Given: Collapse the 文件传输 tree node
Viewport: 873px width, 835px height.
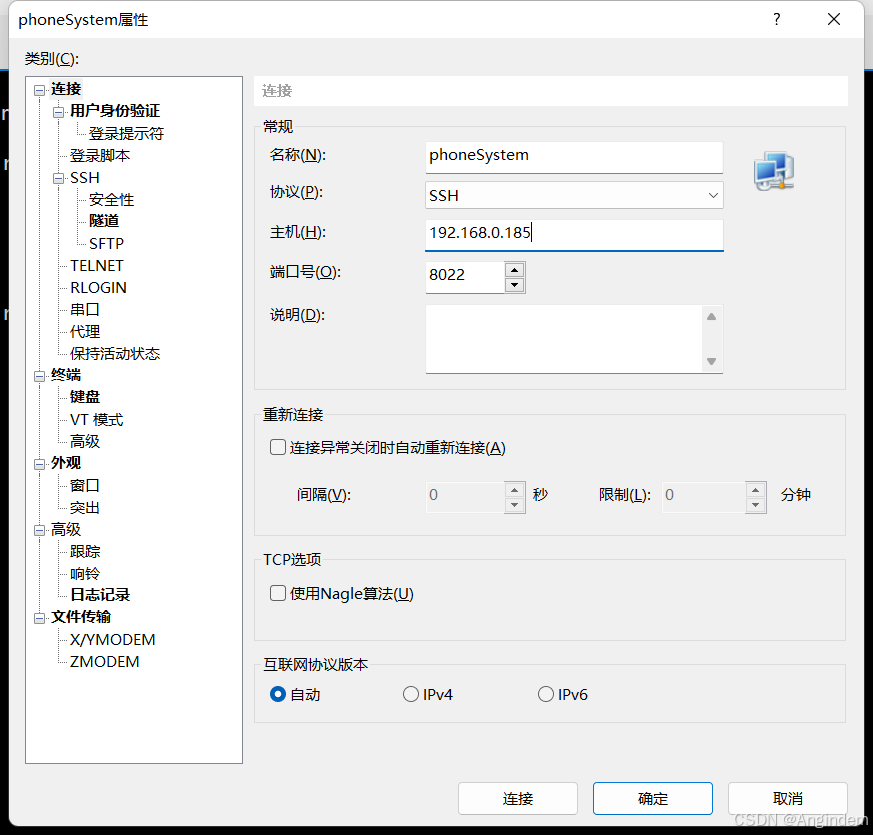Looking at the screenshot, I should point(40,618).
